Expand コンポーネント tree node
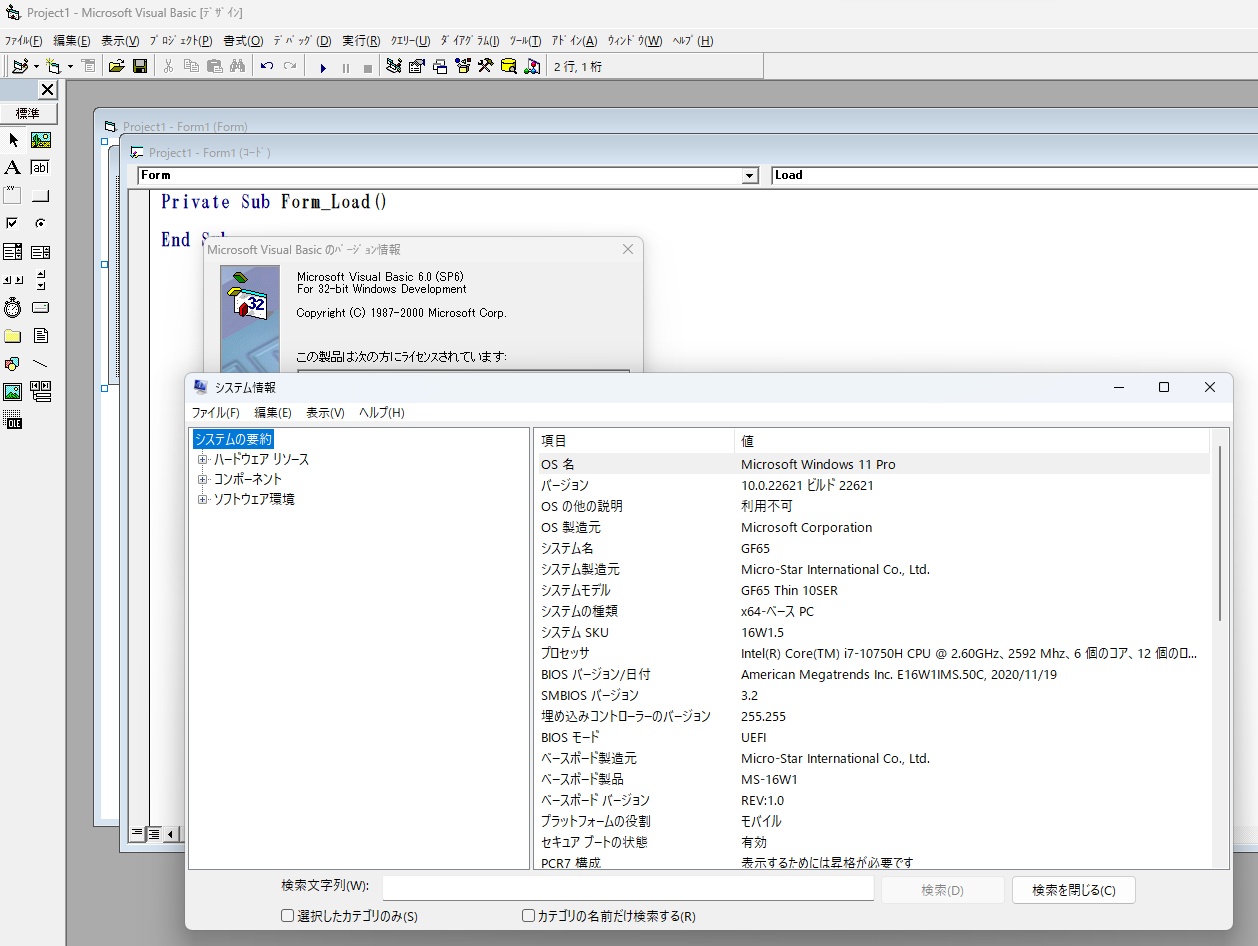Image resolution: width=1258 pixels, height=946 pixels. coord(202,480)
